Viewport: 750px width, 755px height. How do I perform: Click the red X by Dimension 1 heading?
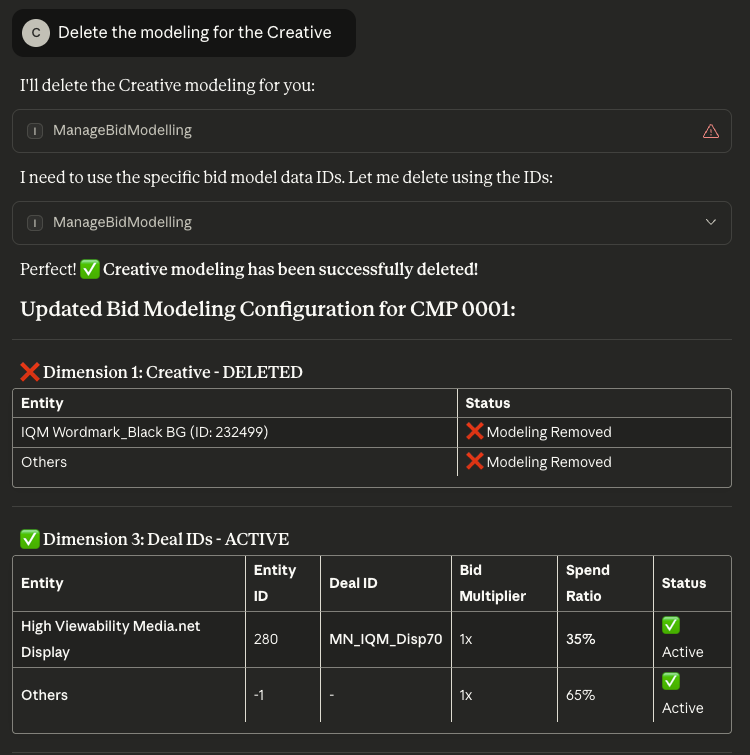[x=30, y=372]
